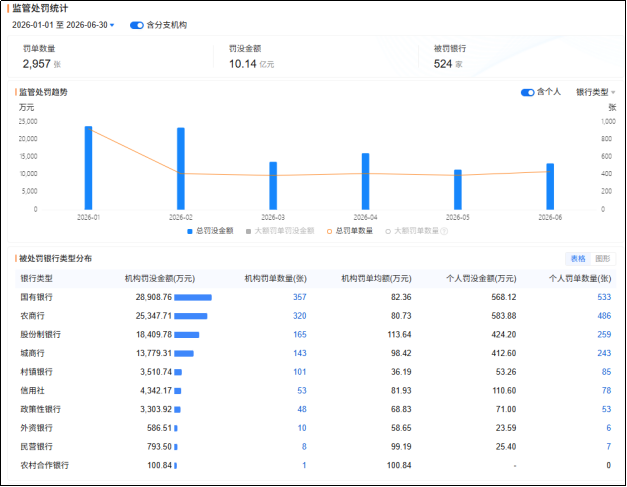This screenshot has width=627, height=487.
Task: Click the 大额罚单数量 legend circle icon
Action: 387,231
